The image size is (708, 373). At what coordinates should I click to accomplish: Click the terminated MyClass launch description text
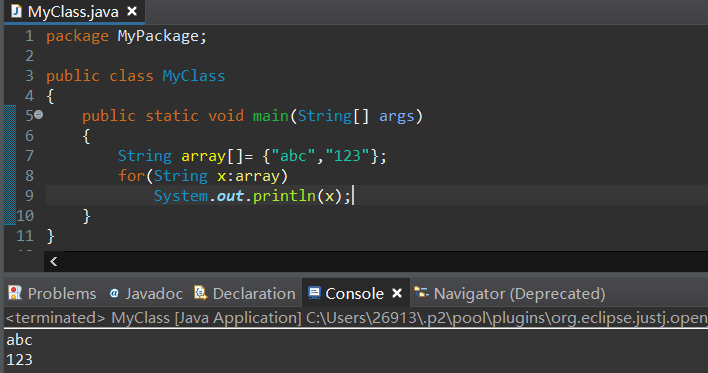click(357, 318)
